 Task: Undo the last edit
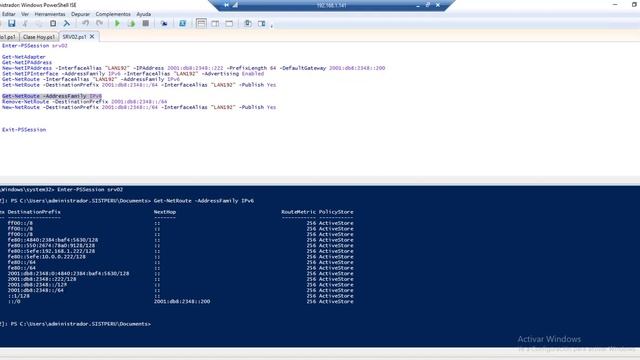tap(85, 24)
